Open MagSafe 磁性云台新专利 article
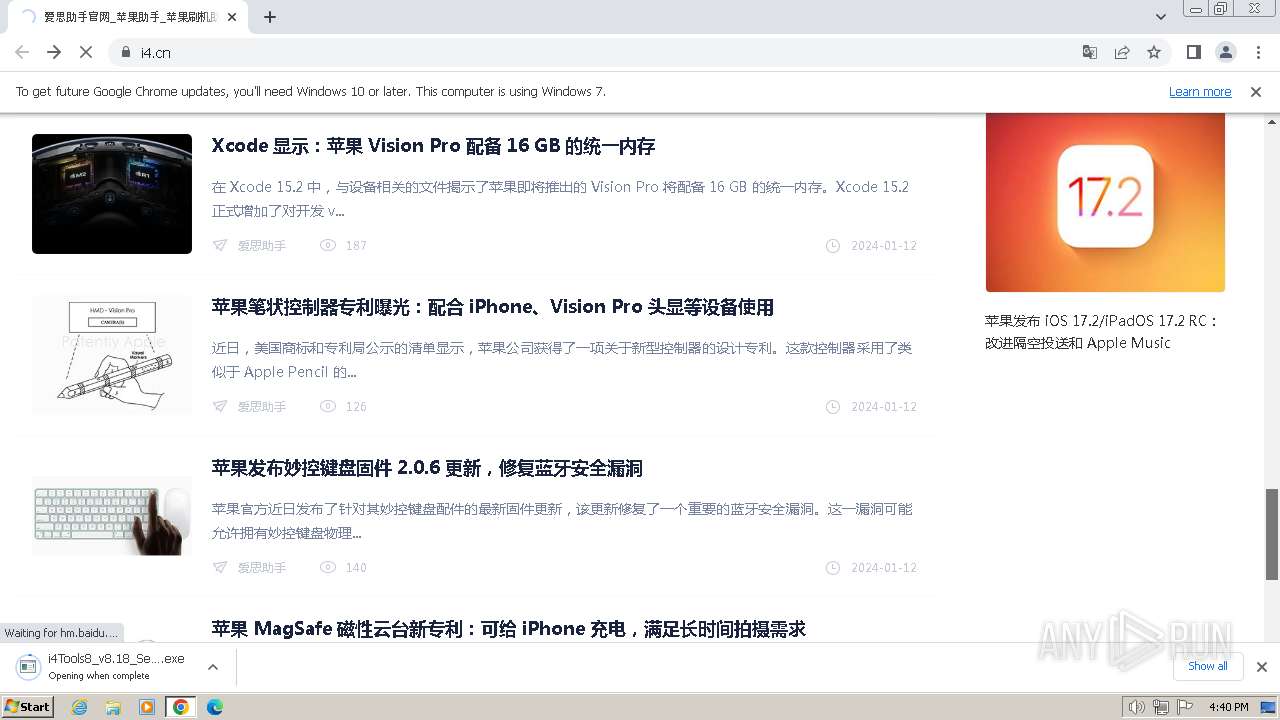 (508, 629)
